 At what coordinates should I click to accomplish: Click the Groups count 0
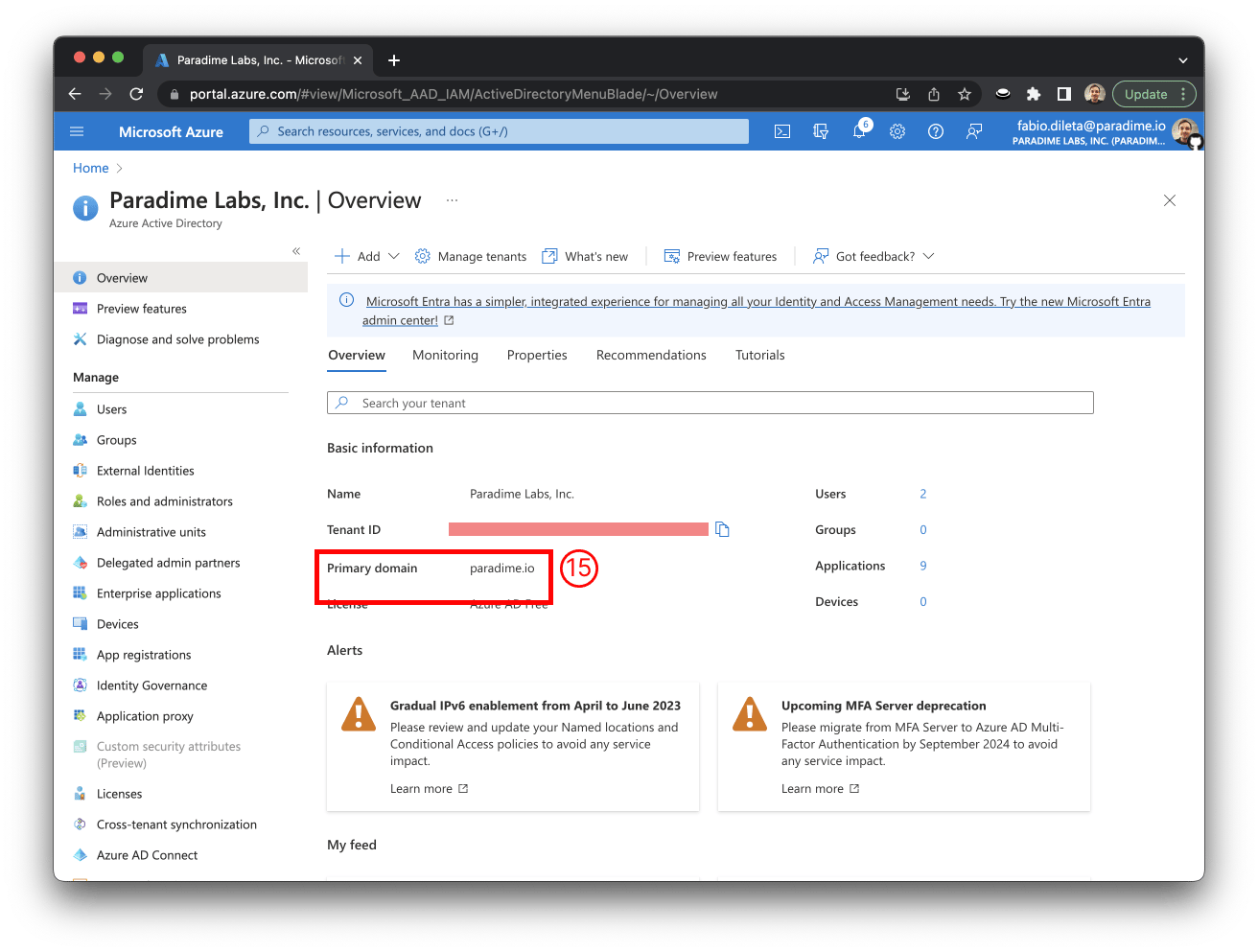pos(923,530)
